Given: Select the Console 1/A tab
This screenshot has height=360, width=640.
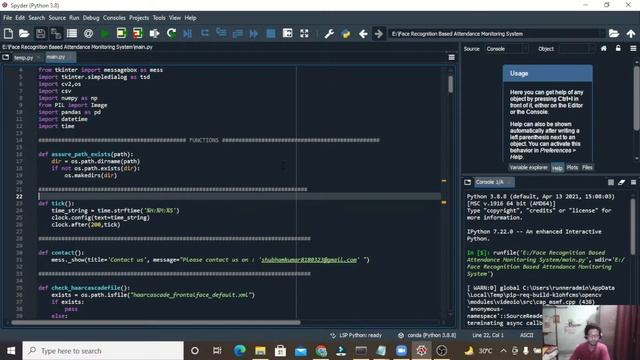Looking at the screenshot, I should point(493,182).
